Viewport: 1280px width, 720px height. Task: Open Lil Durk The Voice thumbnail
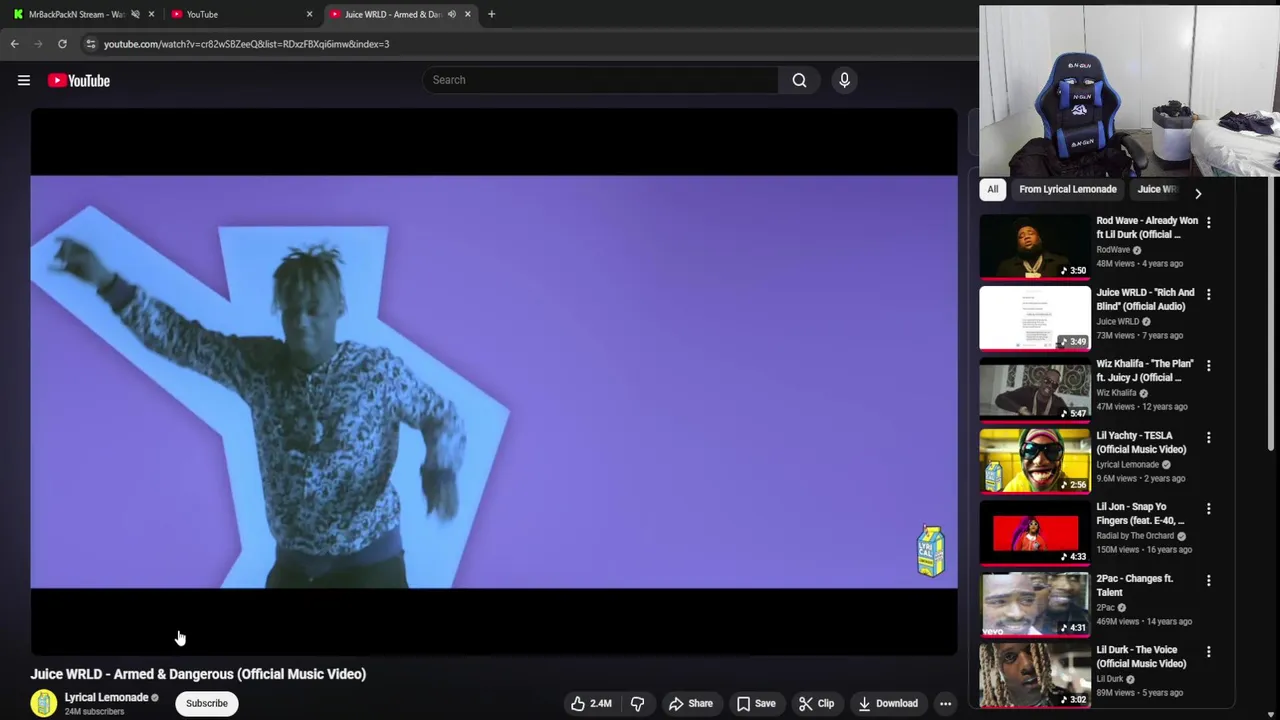click(1035, 675)
